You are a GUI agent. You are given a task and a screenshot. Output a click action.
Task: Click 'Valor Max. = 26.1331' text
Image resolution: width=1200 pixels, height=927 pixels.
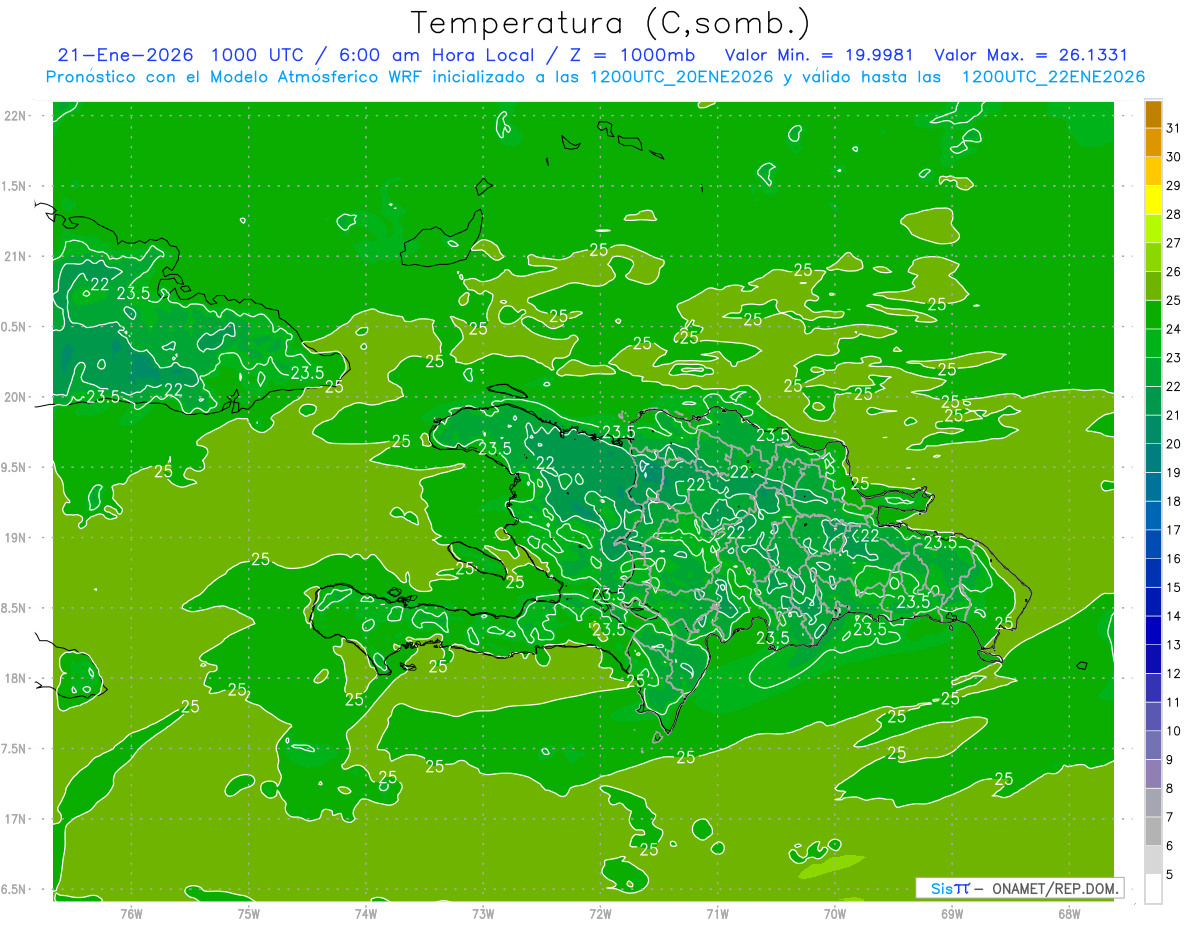[1031, 55]
